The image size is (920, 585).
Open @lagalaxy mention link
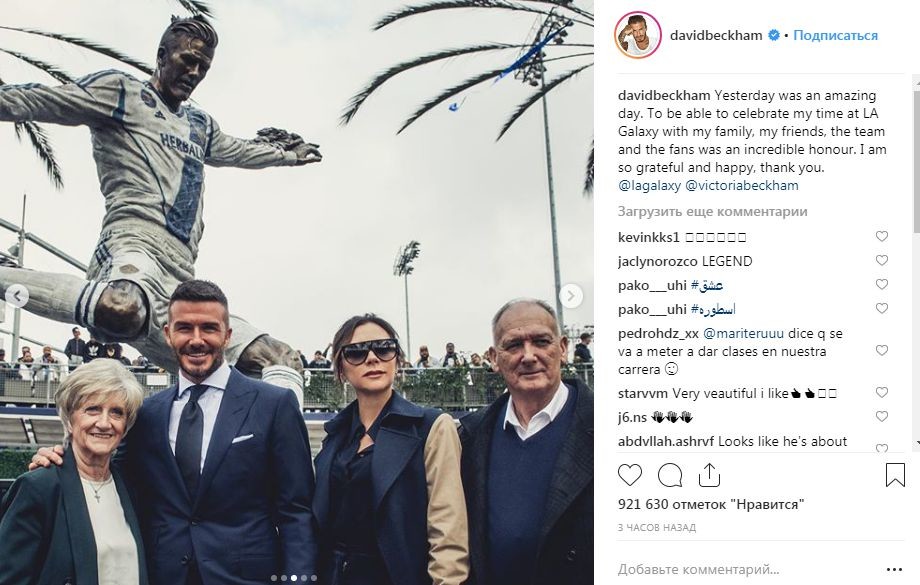649,186
